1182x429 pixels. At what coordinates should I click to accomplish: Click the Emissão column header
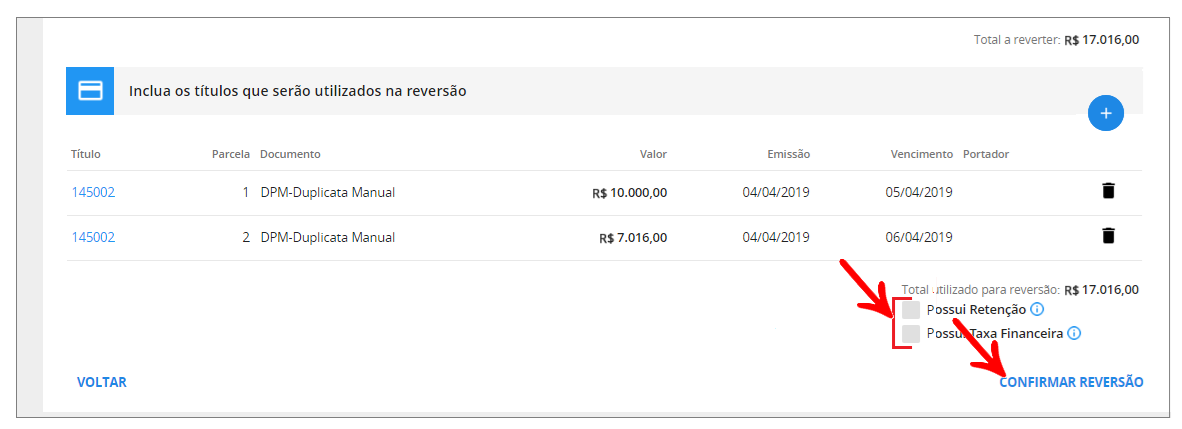pos(788,154)
